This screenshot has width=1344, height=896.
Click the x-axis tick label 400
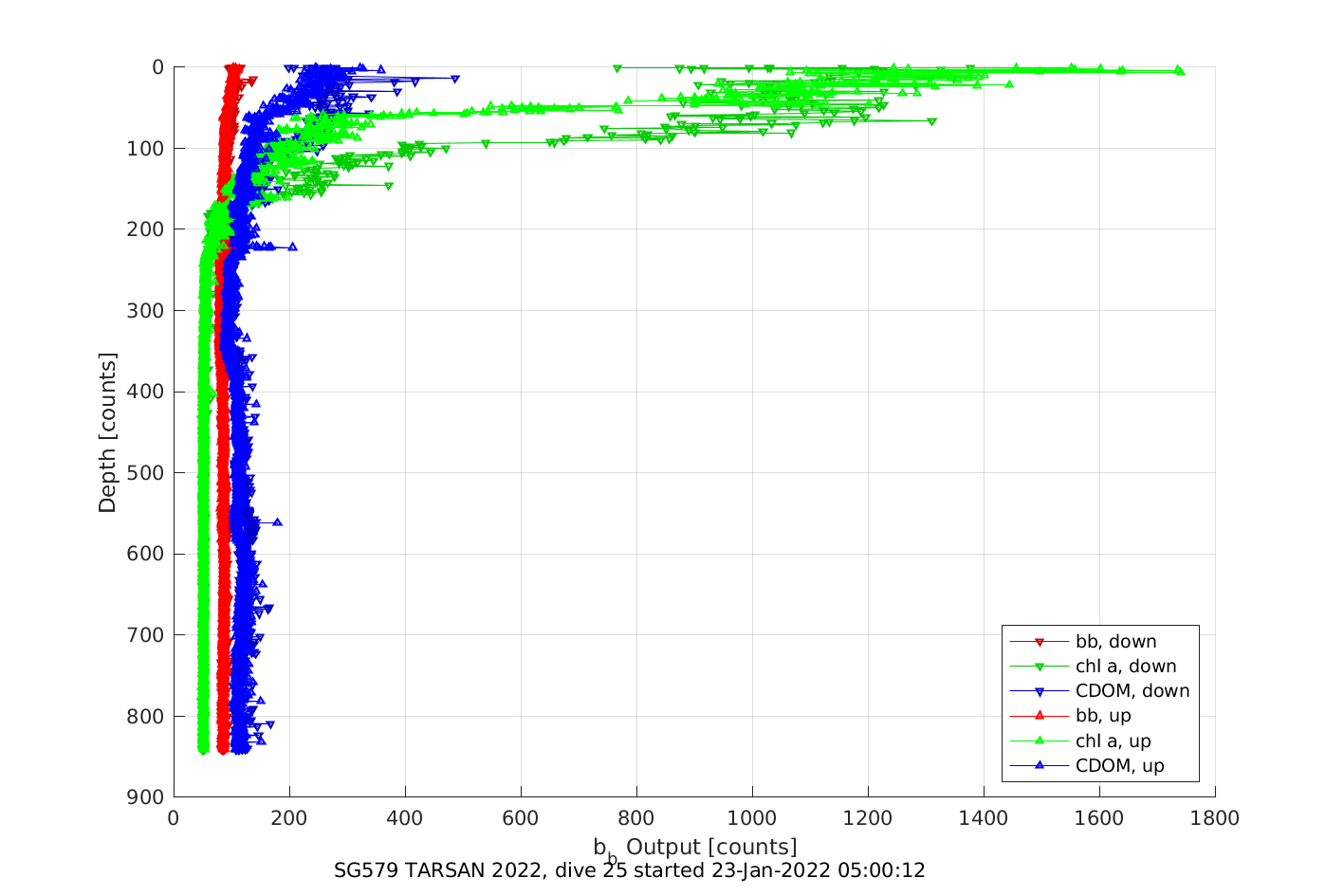pyautogui.click(x=405, y=818)
